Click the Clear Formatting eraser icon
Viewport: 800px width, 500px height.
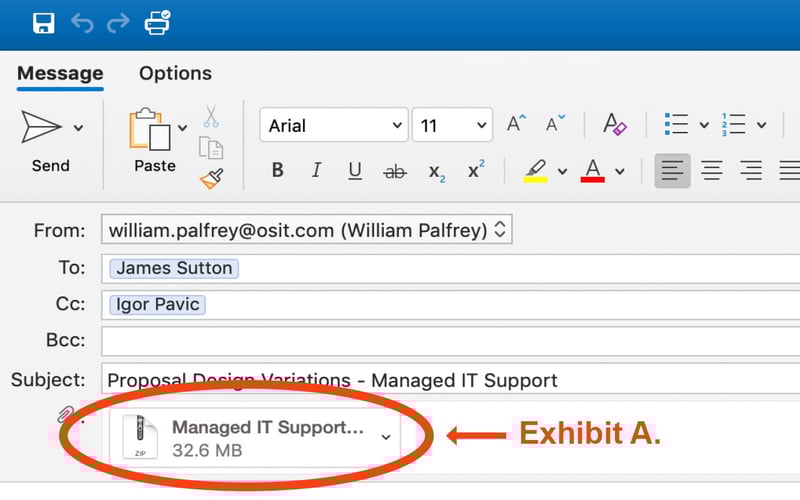pyautogui.click(x=614, y=124)
